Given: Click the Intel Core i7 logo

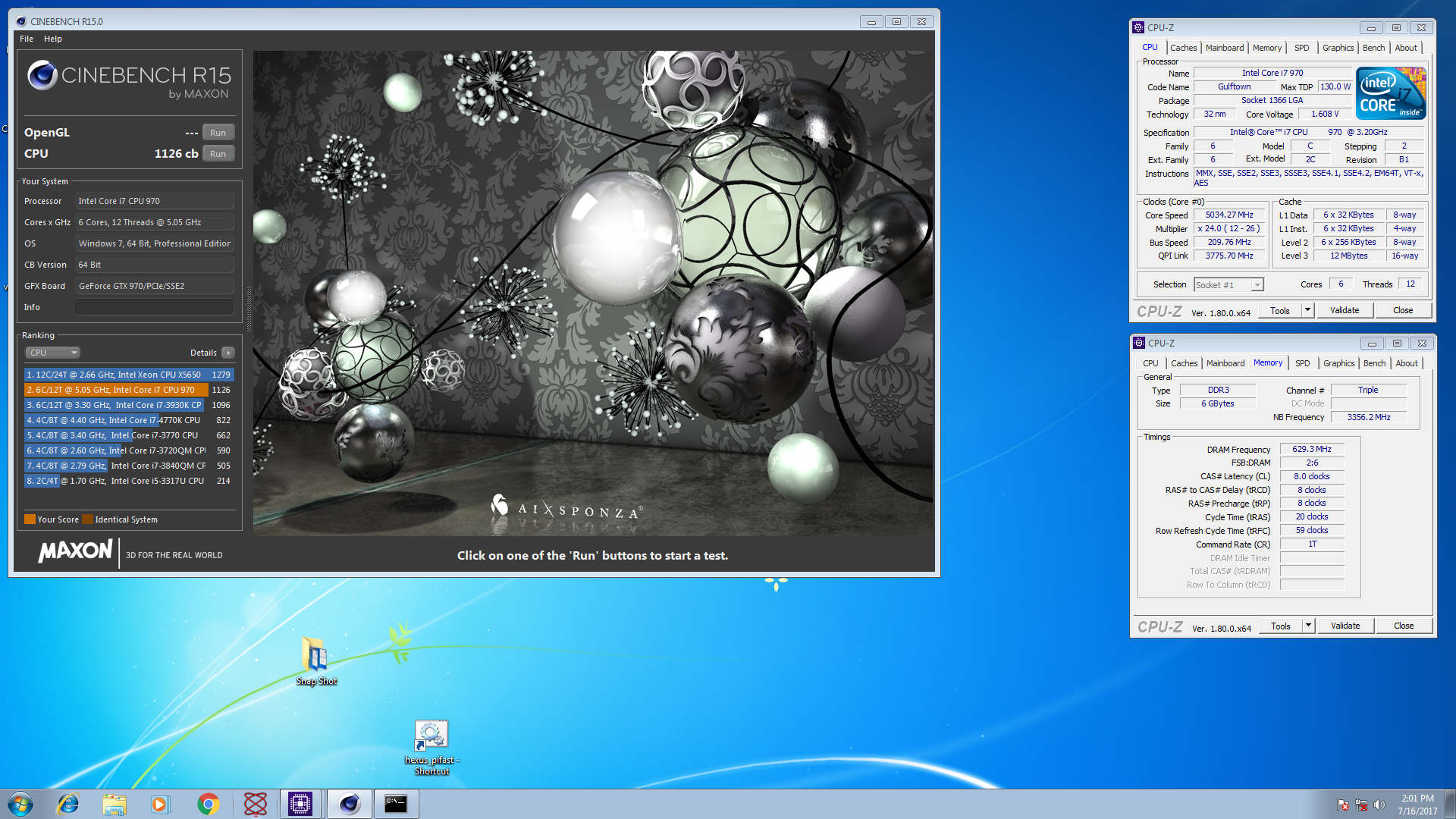Looking at the screenshot, I should [x=1391, y=93].
